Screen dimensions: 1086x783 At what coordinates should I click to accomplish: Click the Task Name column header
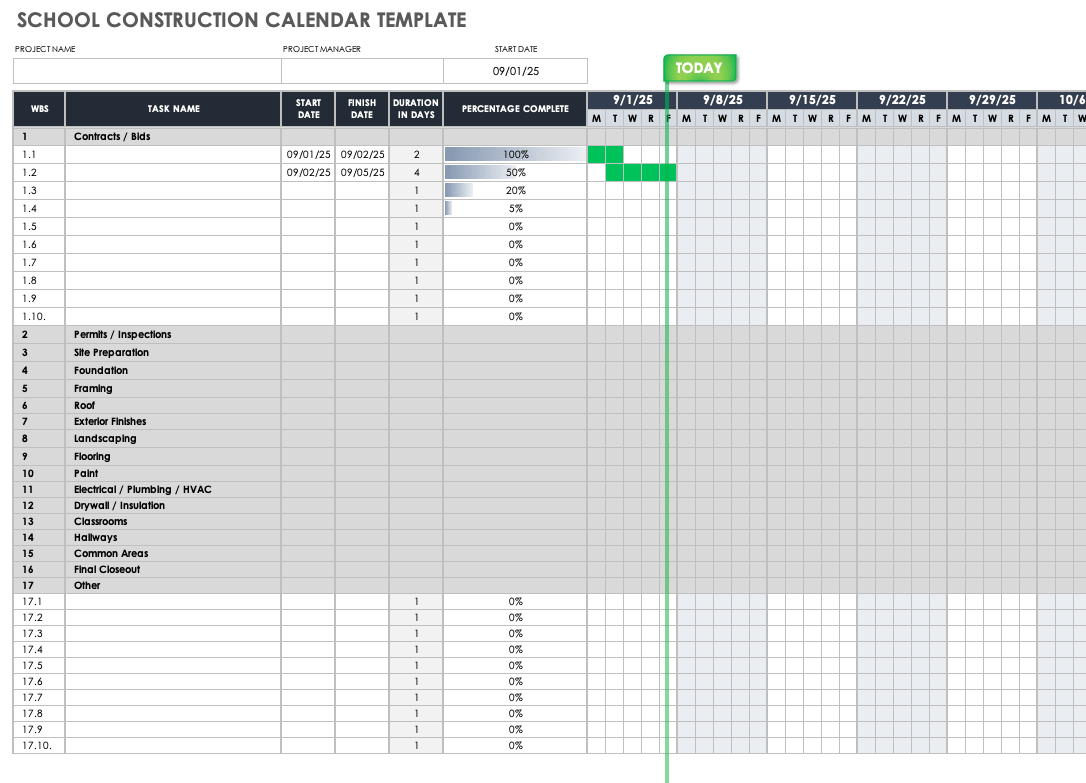(x=173, y=109)
